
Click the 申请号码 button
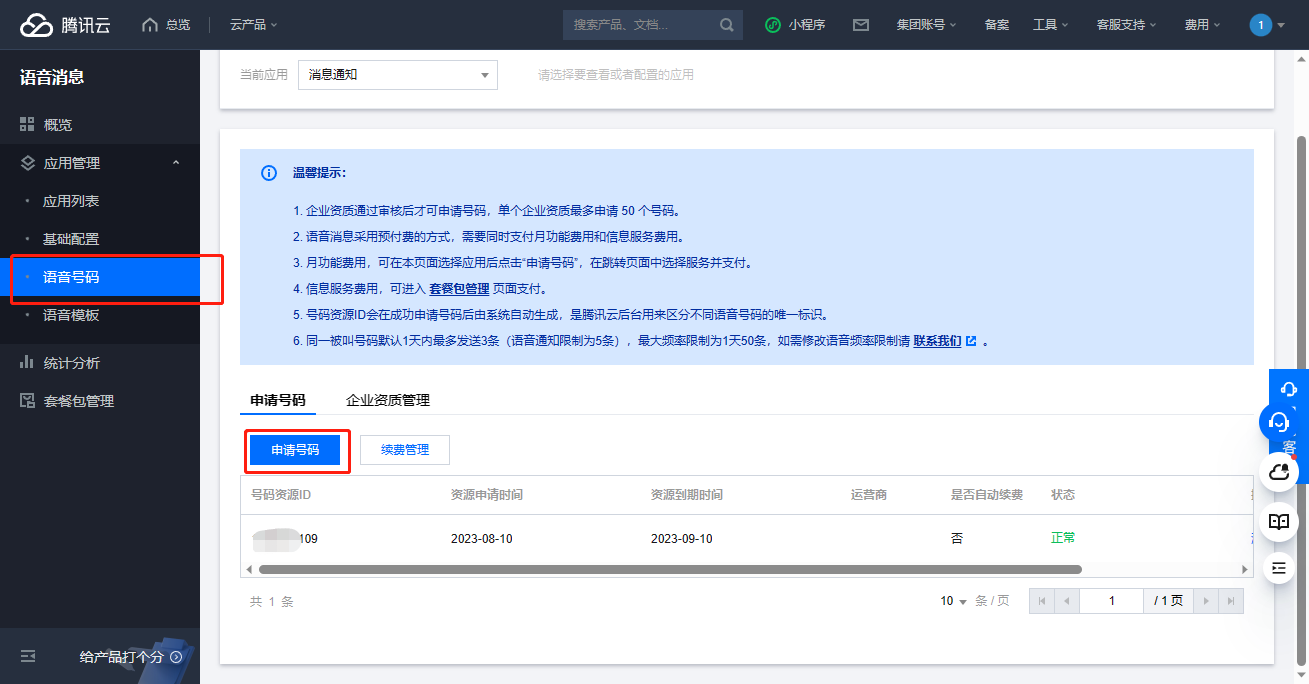[295, 450]
